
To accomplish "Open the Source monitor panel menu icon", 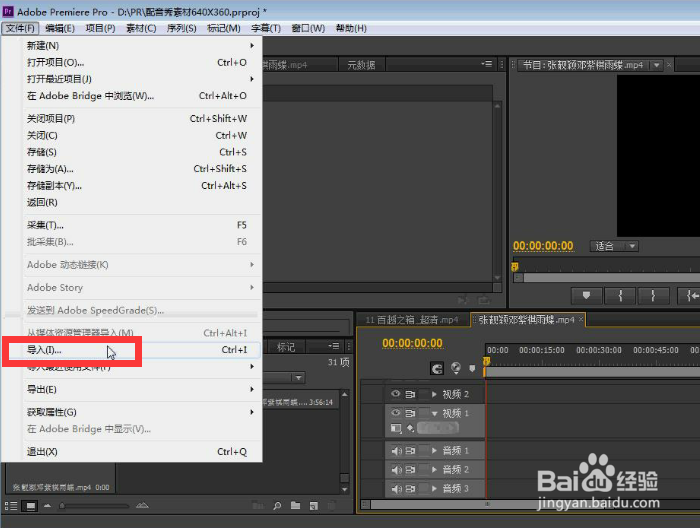I will pyautogui.click(x=487, y=64).
